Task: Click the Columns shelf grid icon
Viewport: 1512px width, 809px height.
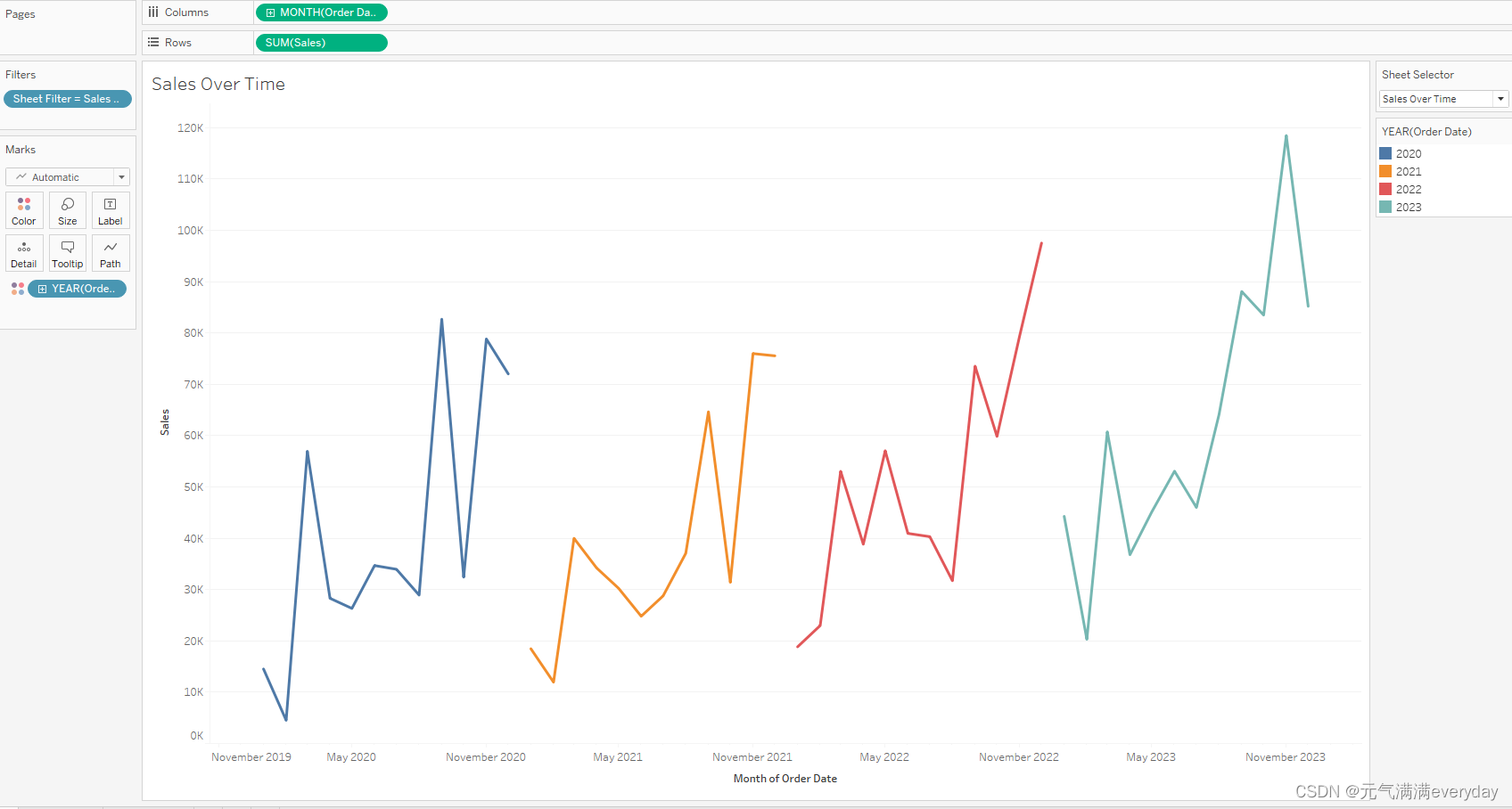Action: (x=152, y=12)
